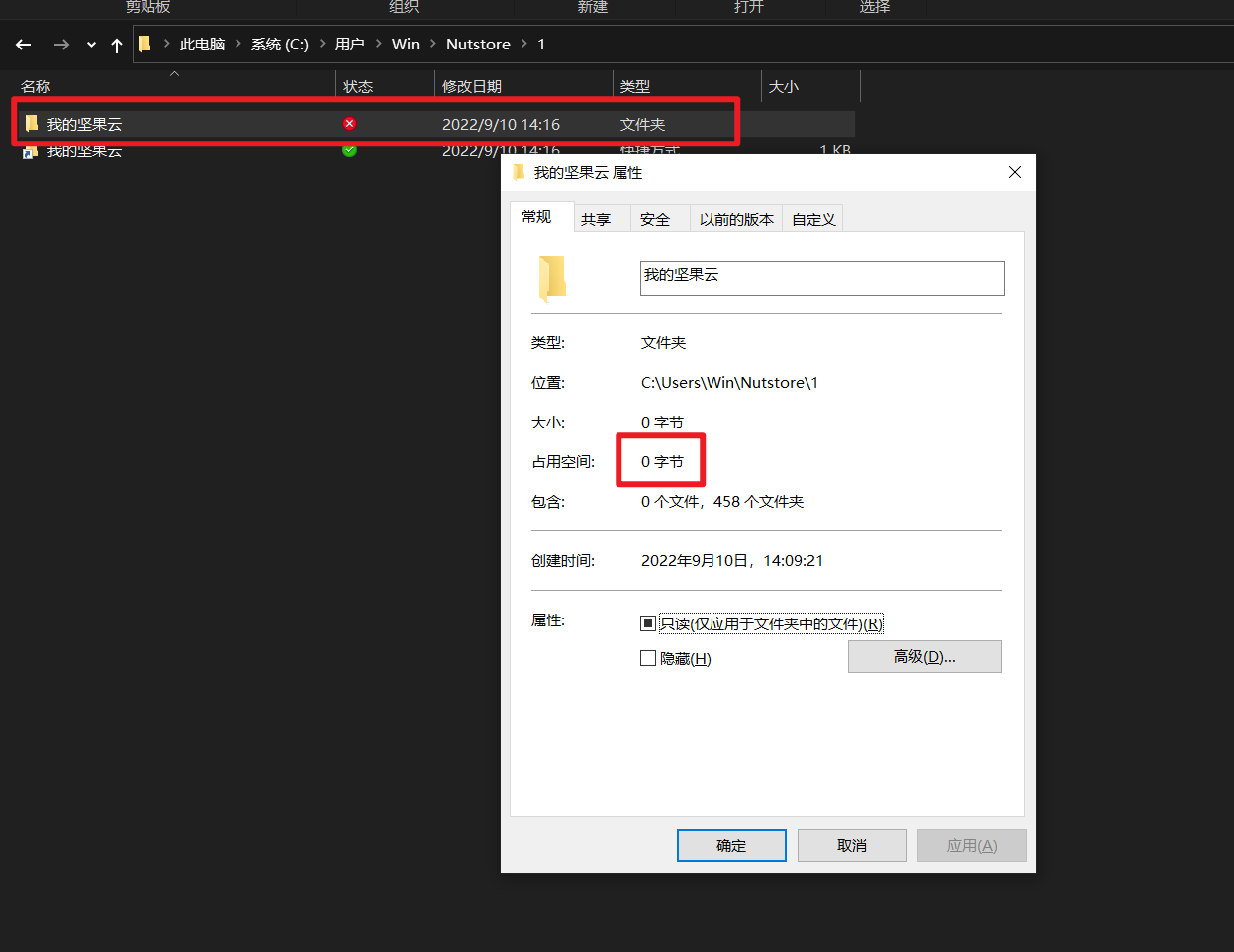
Task: Click the breadcrumb segment labeled 1
Action: pos(541,45)
